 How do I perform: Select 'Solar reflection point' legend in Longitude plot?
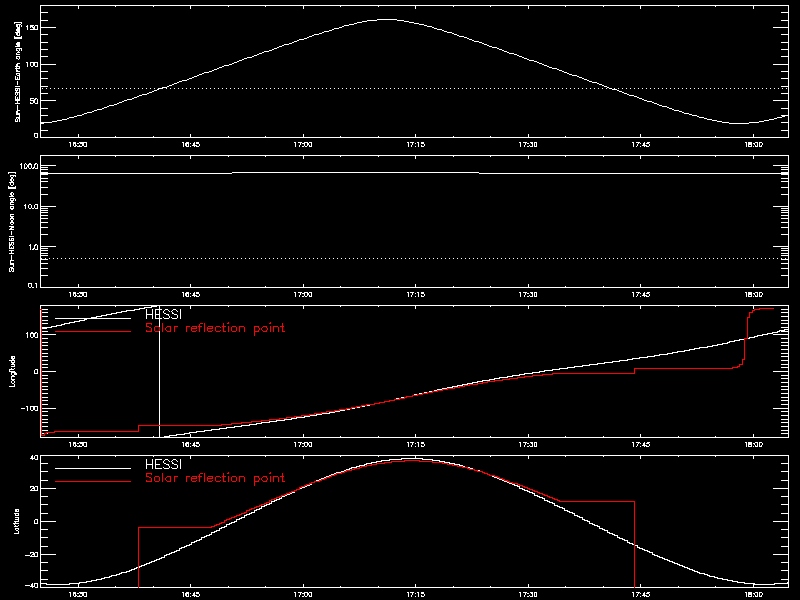[x=215, y=328]
